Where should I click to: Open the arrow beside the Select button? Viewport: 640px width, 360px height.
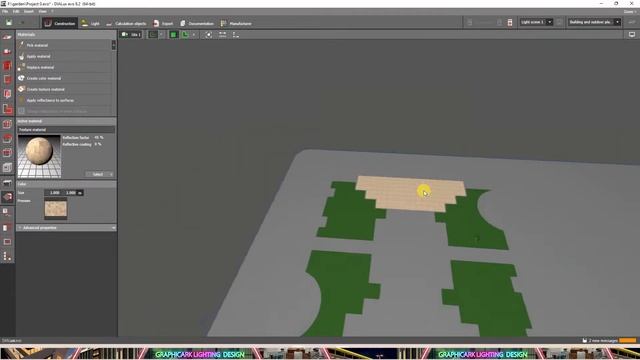pyautogui.click(x=111, y=174)
